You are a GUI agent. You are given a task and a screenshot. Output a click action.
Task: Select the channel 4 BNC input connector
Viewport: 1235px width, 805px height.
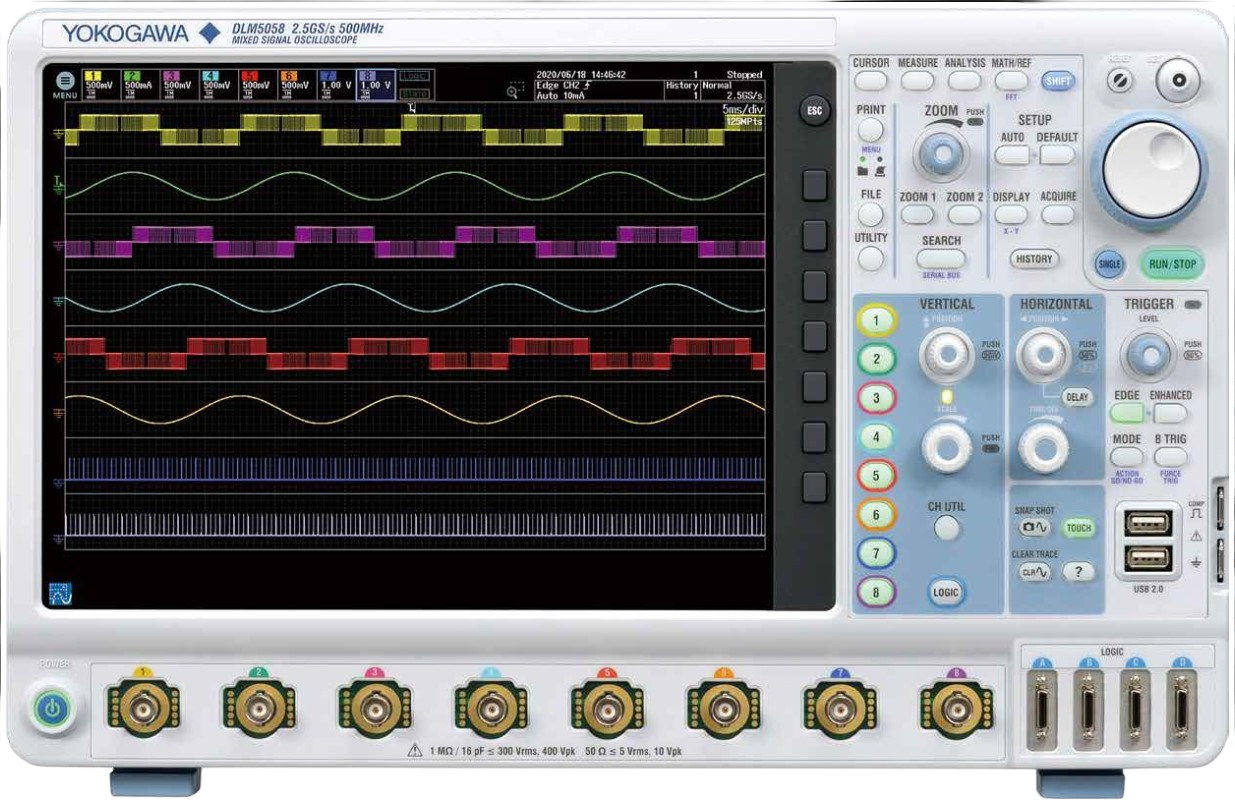pyautogui.click(x=489, y=710)
